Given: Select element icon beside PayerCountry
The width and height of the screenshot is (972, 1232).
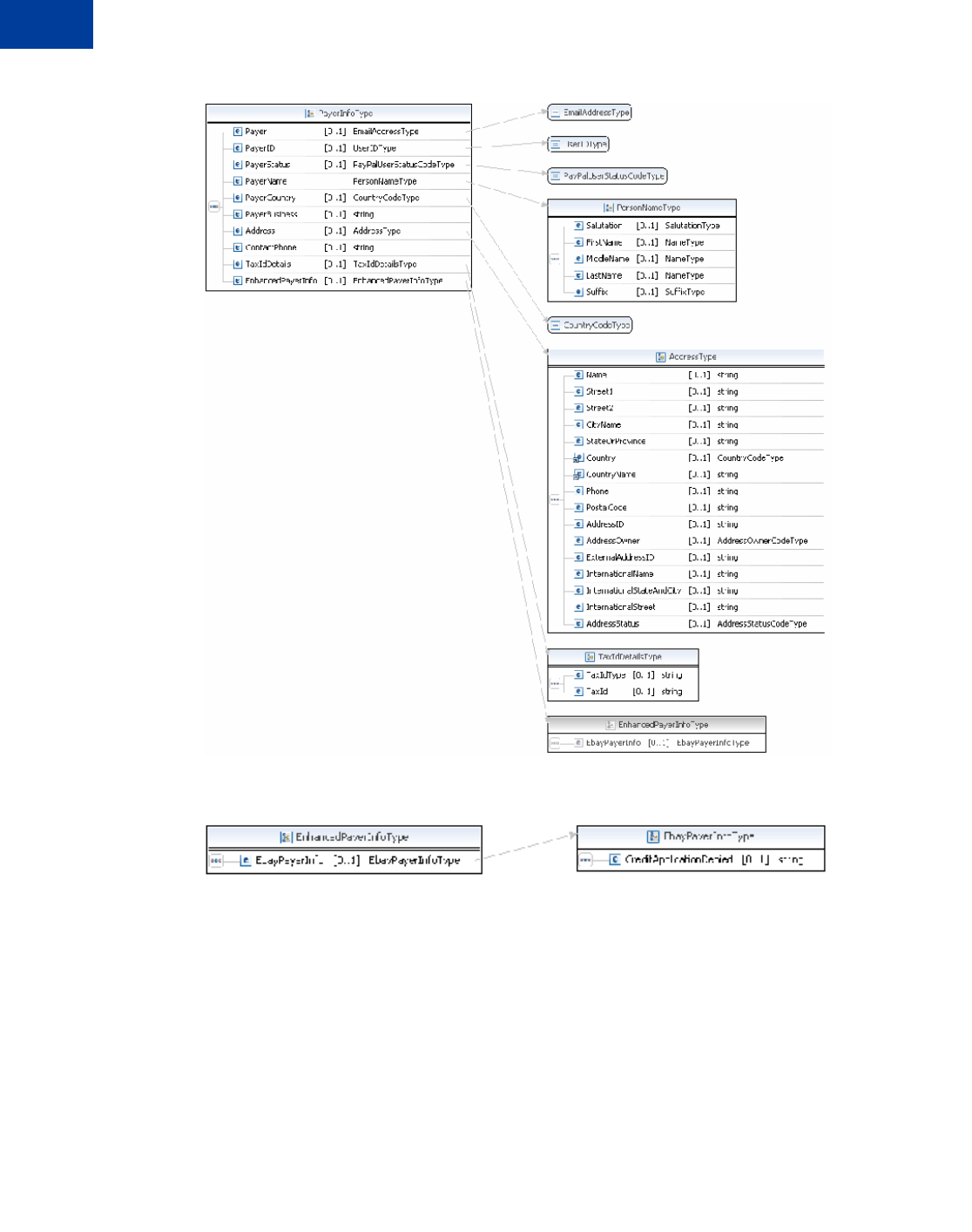Looking at the screenshot, I should (238, 198).
